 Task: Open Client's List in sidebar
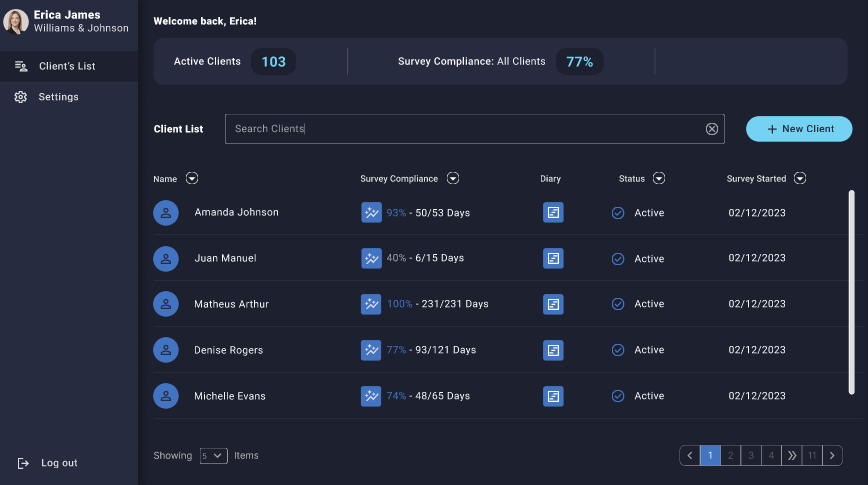69,66
